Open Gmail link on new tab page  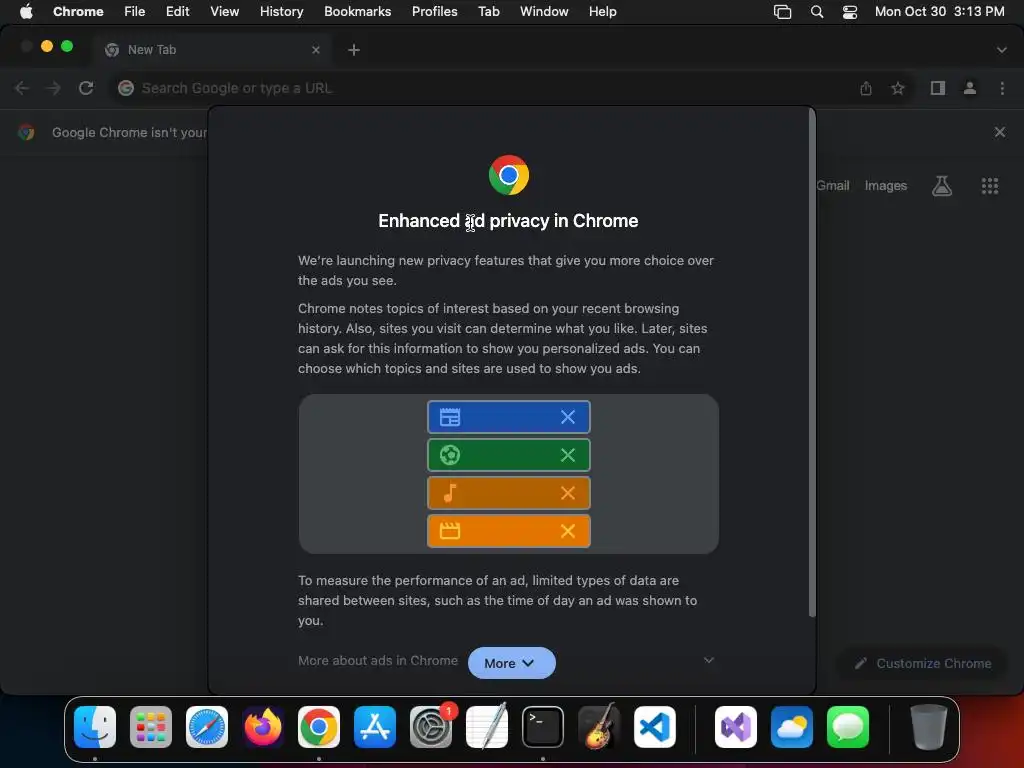pyautogui.click(x=833, y=185)
